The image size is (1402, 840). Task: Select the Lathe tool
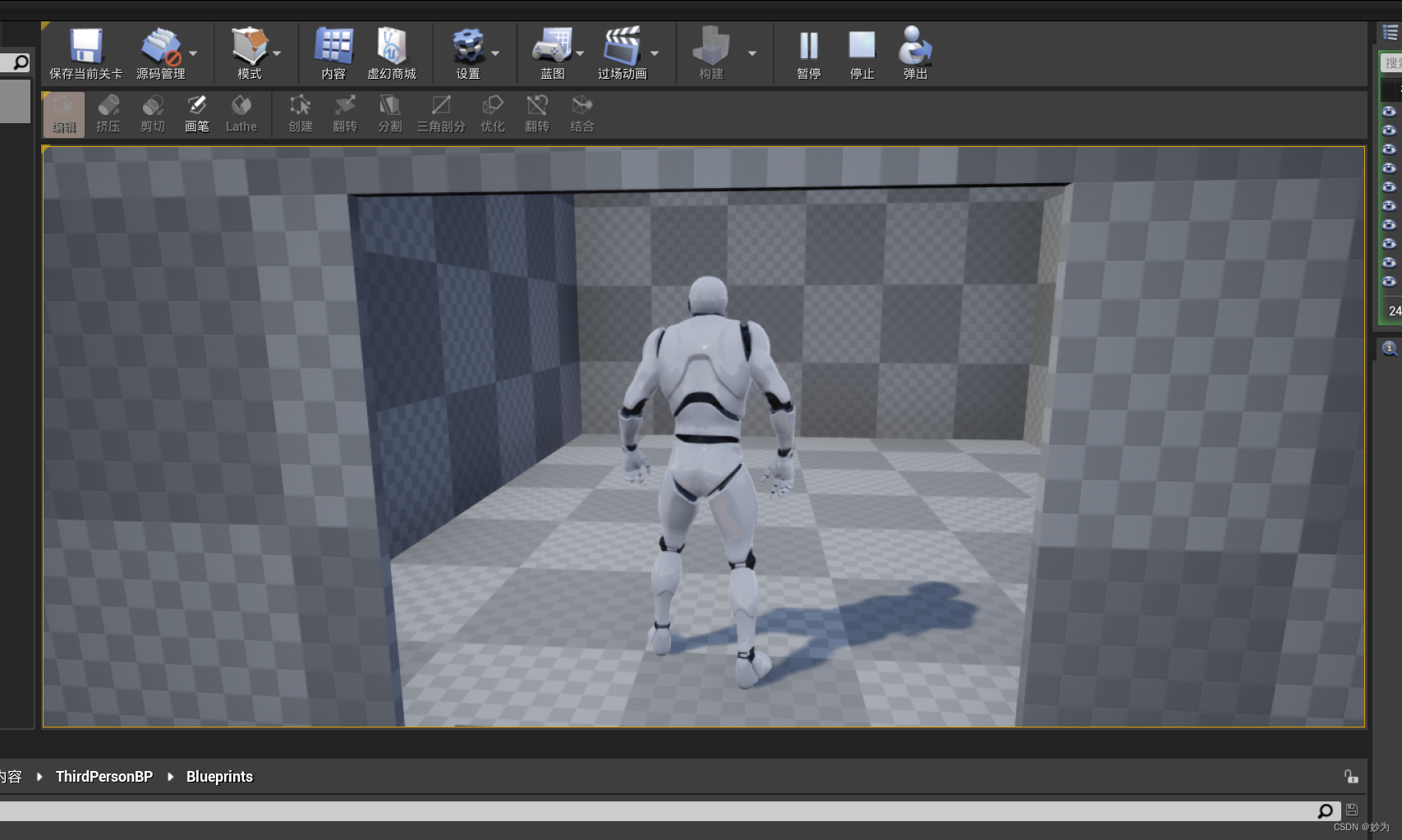click(241, 114)
